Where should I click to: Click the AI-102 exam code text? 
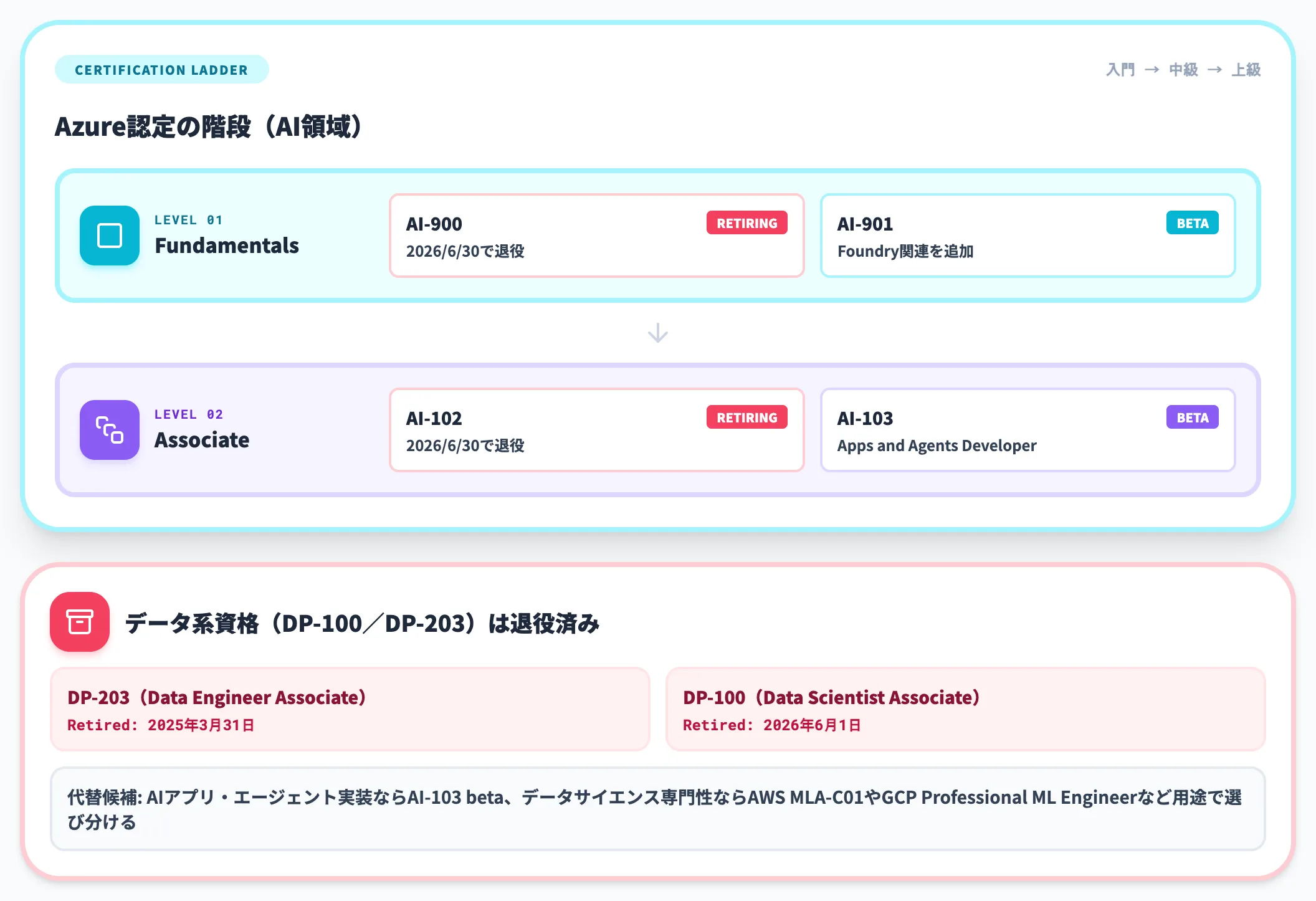click(x=434, y=418)
